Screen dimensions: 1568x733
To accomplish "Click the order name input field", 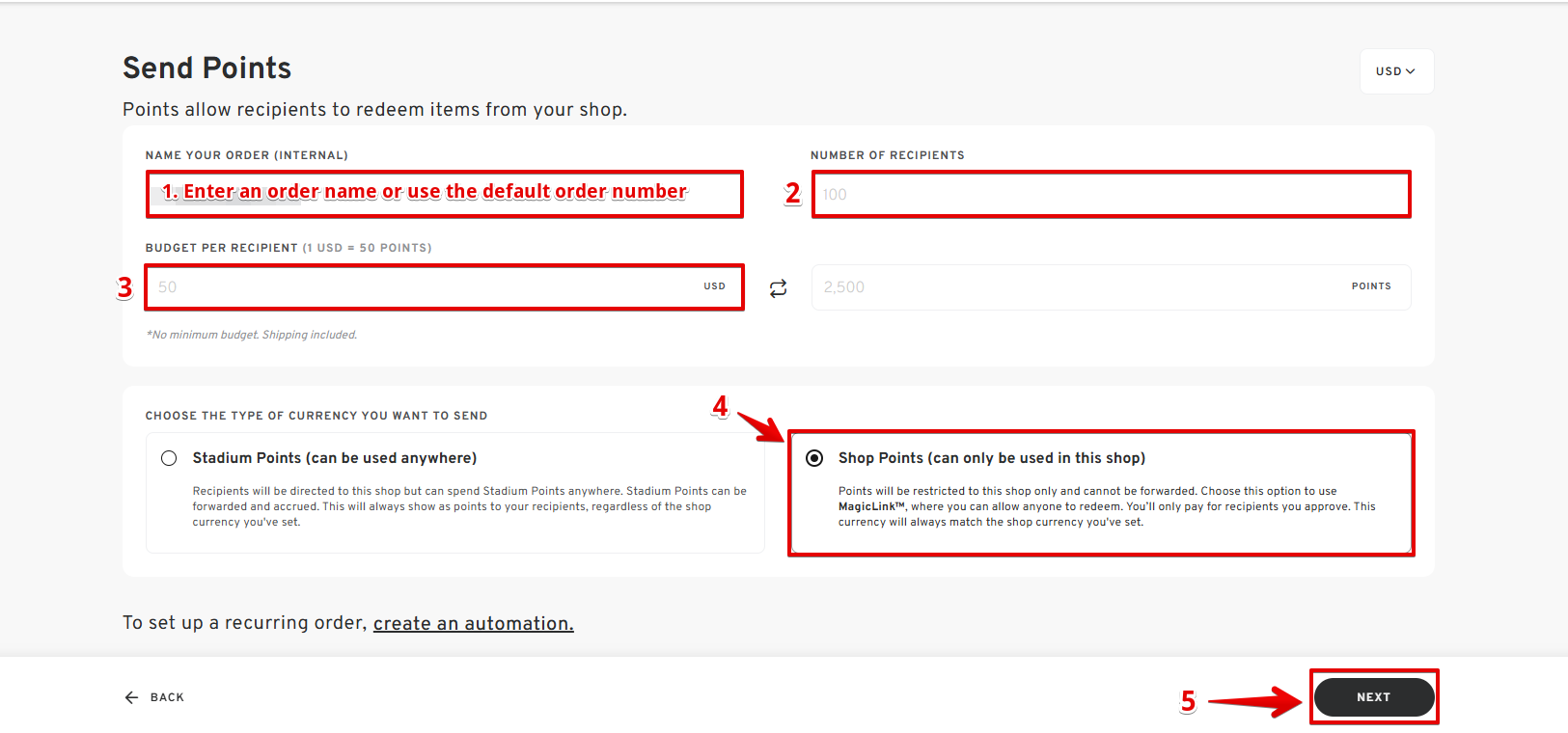I will tap(444, 194).
